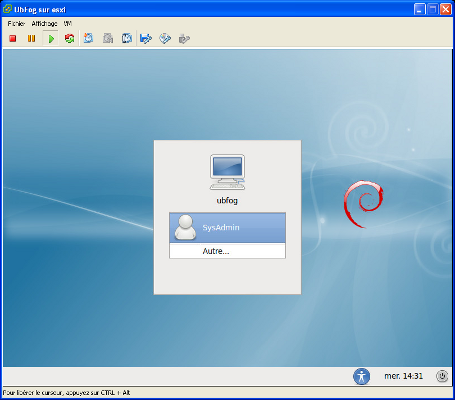455x400 pixels.
Task: Click the ubfog hostname label
Action: [227, 200]
